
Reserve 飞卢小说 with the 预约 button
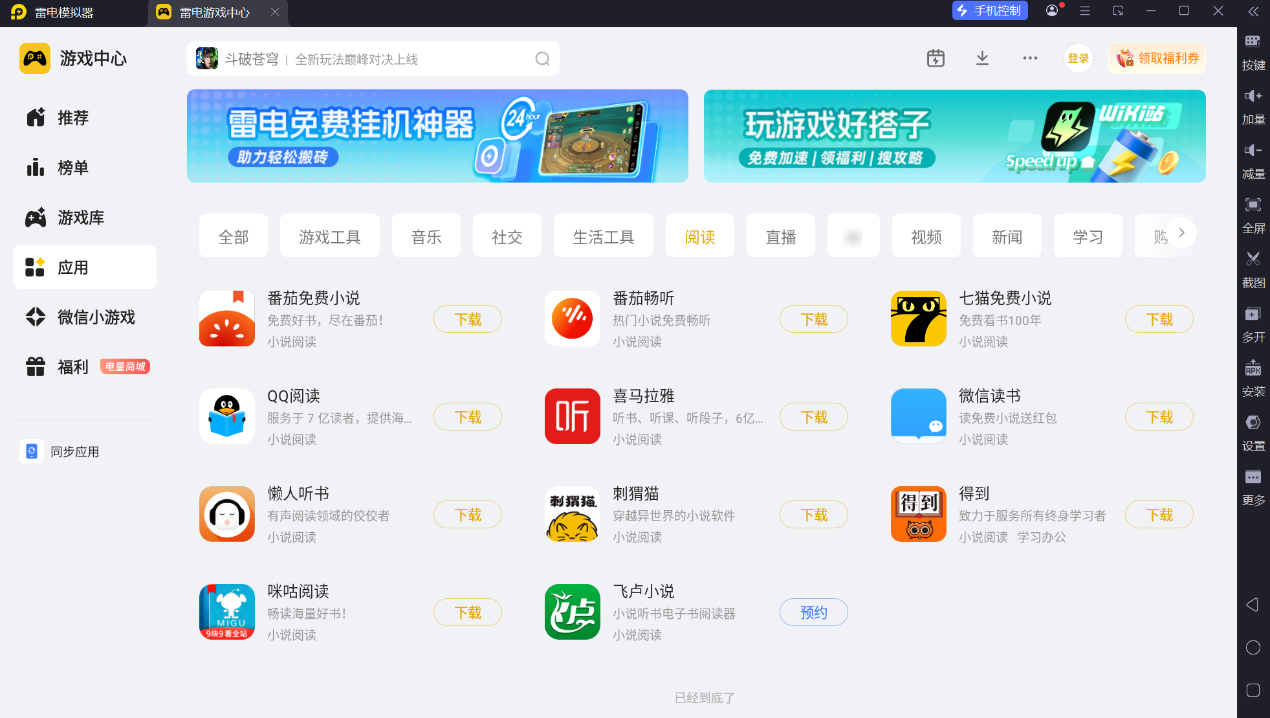pos(813,612)
